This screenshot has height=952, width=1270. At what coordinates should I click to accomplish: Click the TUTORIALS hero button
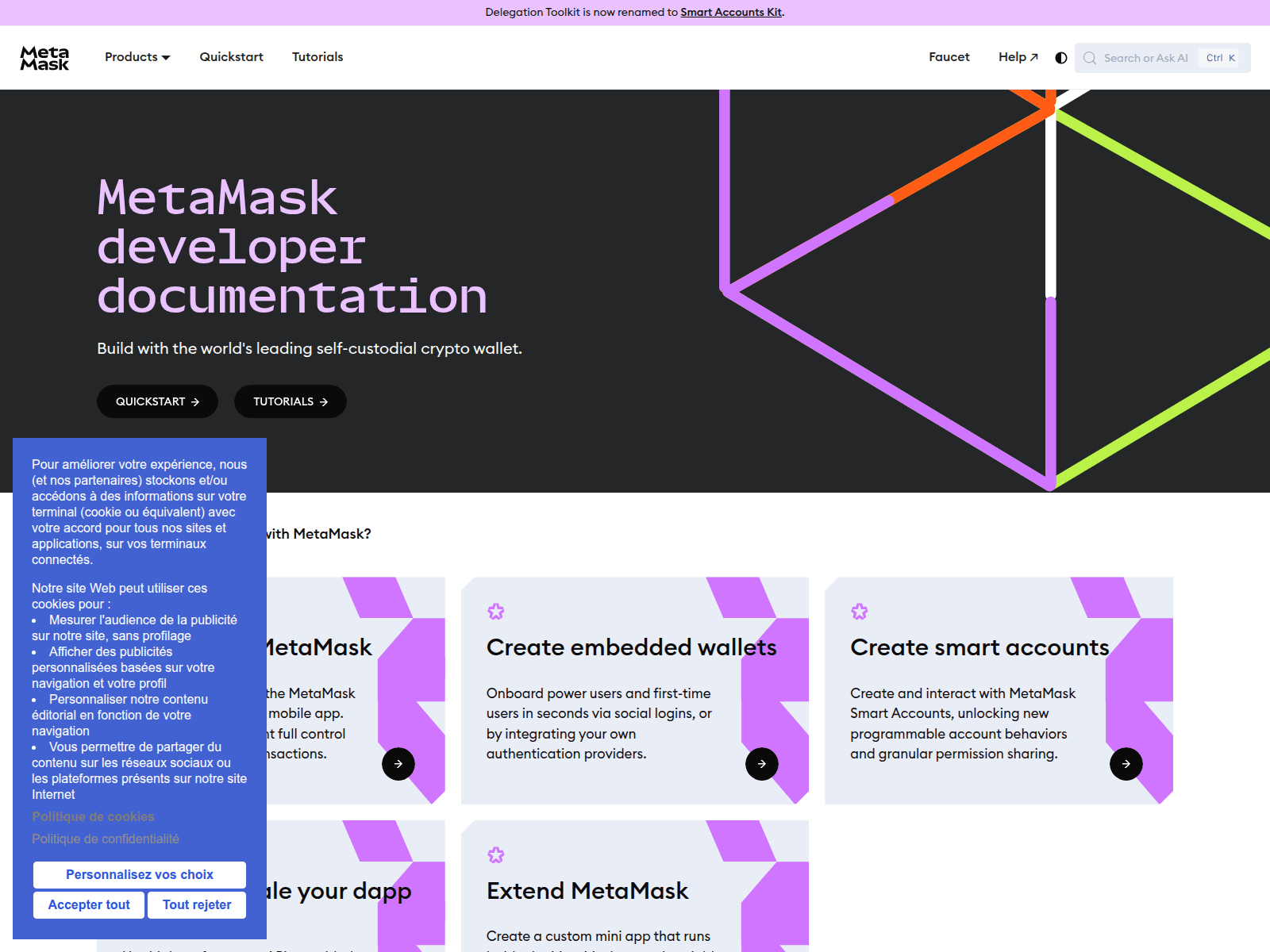[291, 401]
